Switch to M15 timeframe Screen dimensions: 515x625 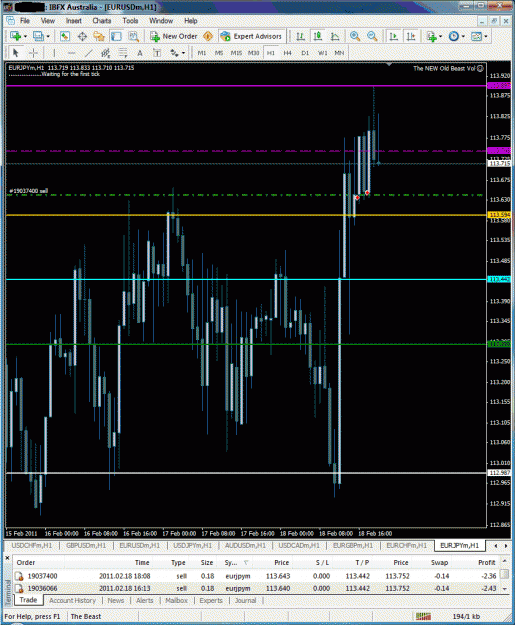click(x=236, y=53)
